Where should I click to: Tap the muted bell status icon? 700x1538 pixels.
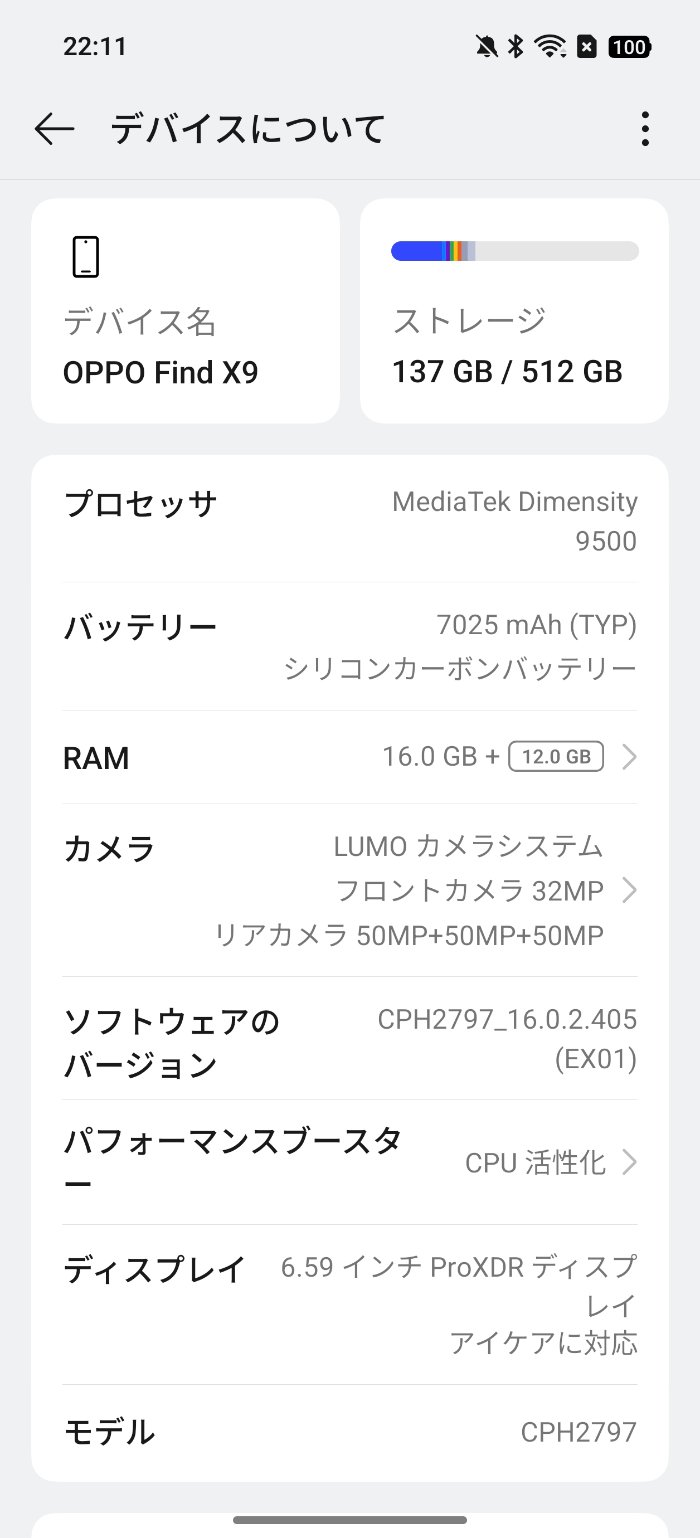coord(487,46)
